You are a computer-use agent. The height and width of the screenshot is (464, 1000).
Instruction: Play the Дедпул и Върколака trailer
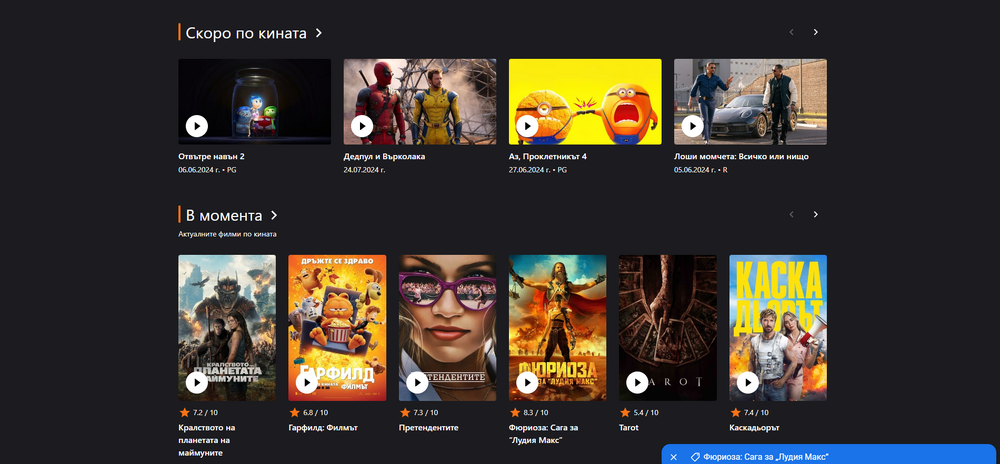362,126
